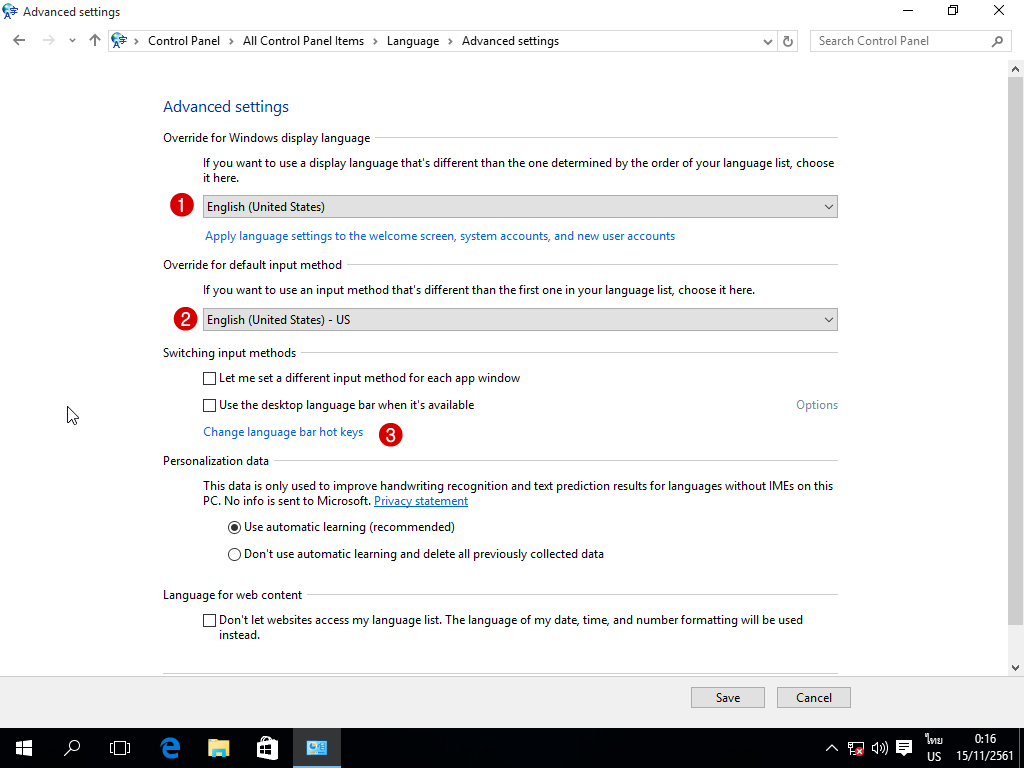Open File Explorer from taskbar
Image resolution: width=1024 pixels, height=768 pixels.
pos(219,747)
